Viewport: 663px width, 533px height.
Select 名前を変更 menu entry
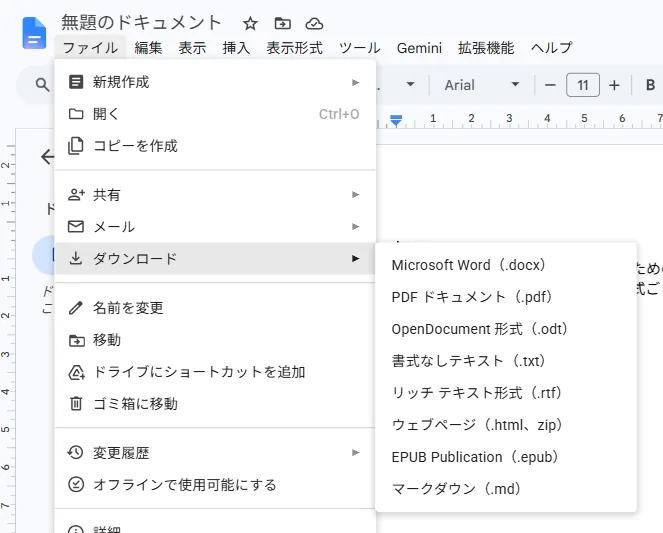click(x=215, y=308)
